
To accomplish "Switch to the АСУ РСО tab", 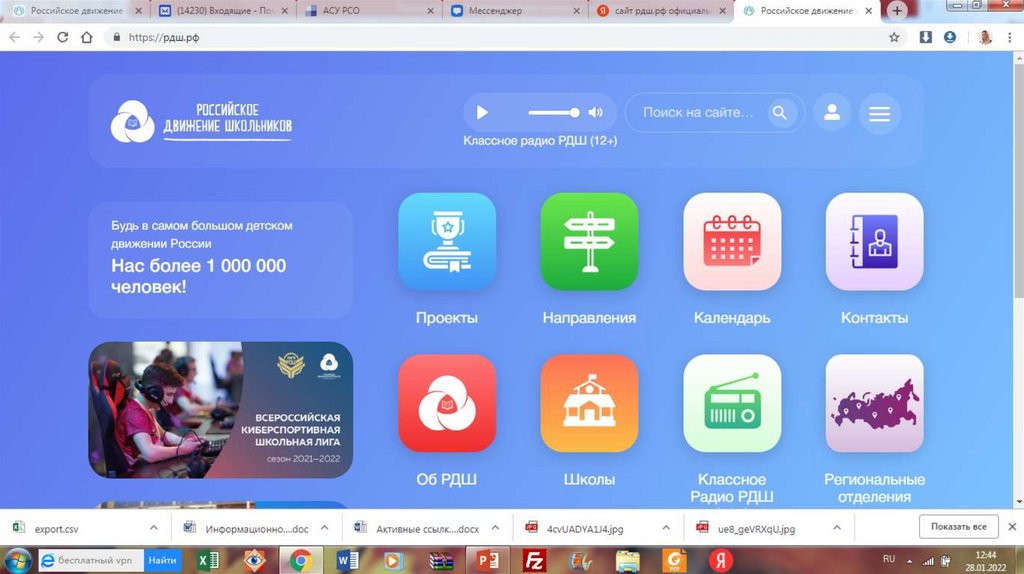I will [369, 11].
